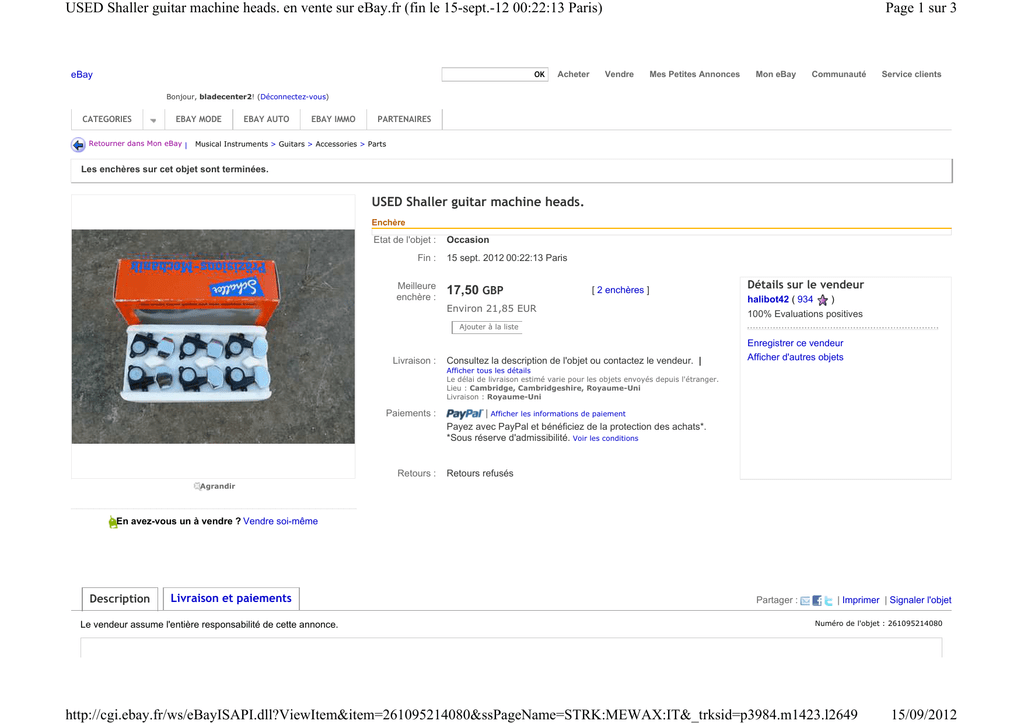Open the EBAY MODE tab
This screenshot has height=724, width=1024.
coord(199,119)
